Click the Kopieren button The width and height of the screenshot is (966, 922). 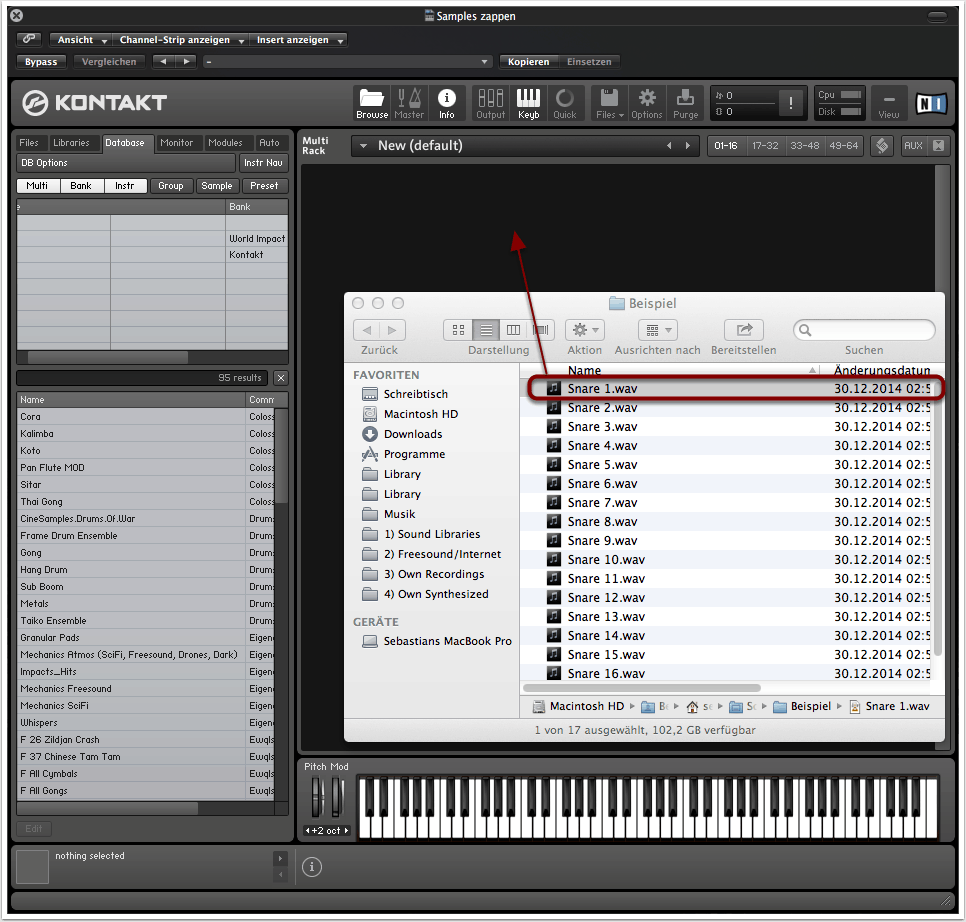tap(528, 62)
